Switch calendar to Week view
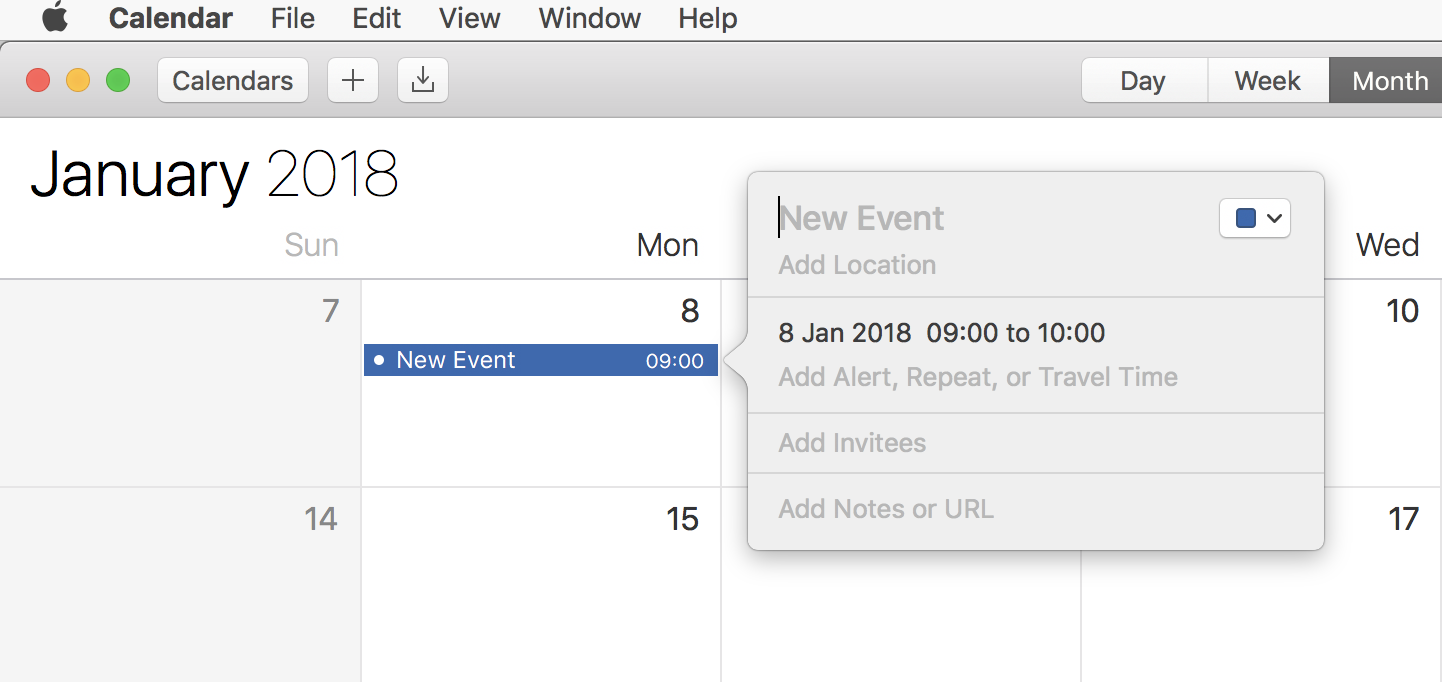This screenshot has width=1442, height=682. 1267,81
